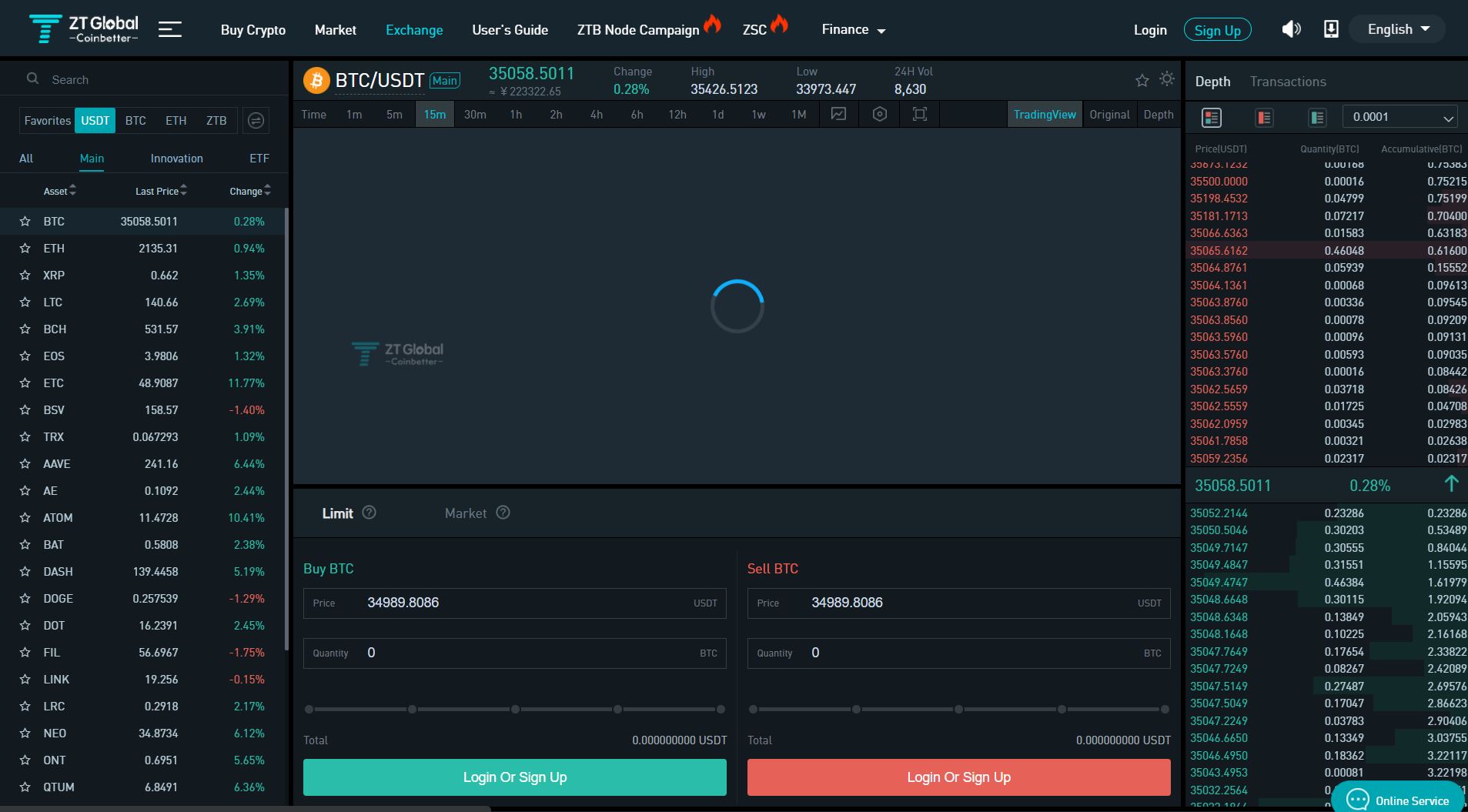Star ETH in the asset list

25,249
